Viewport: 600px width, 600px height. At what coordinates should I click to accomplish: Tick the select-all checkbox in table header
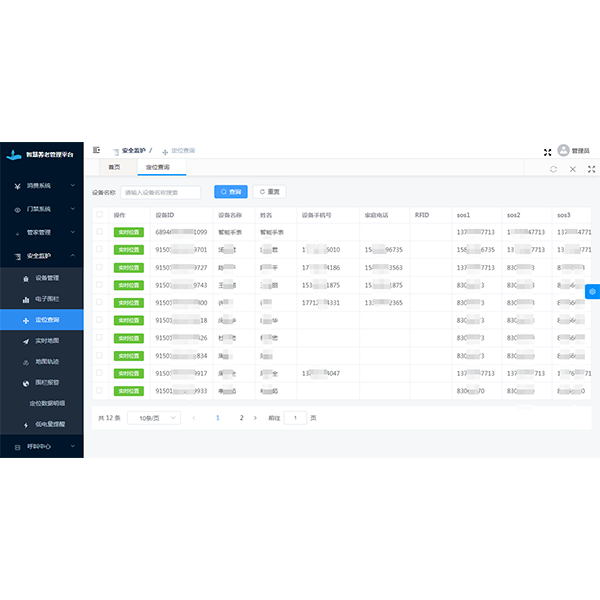[x=99, y=214]
